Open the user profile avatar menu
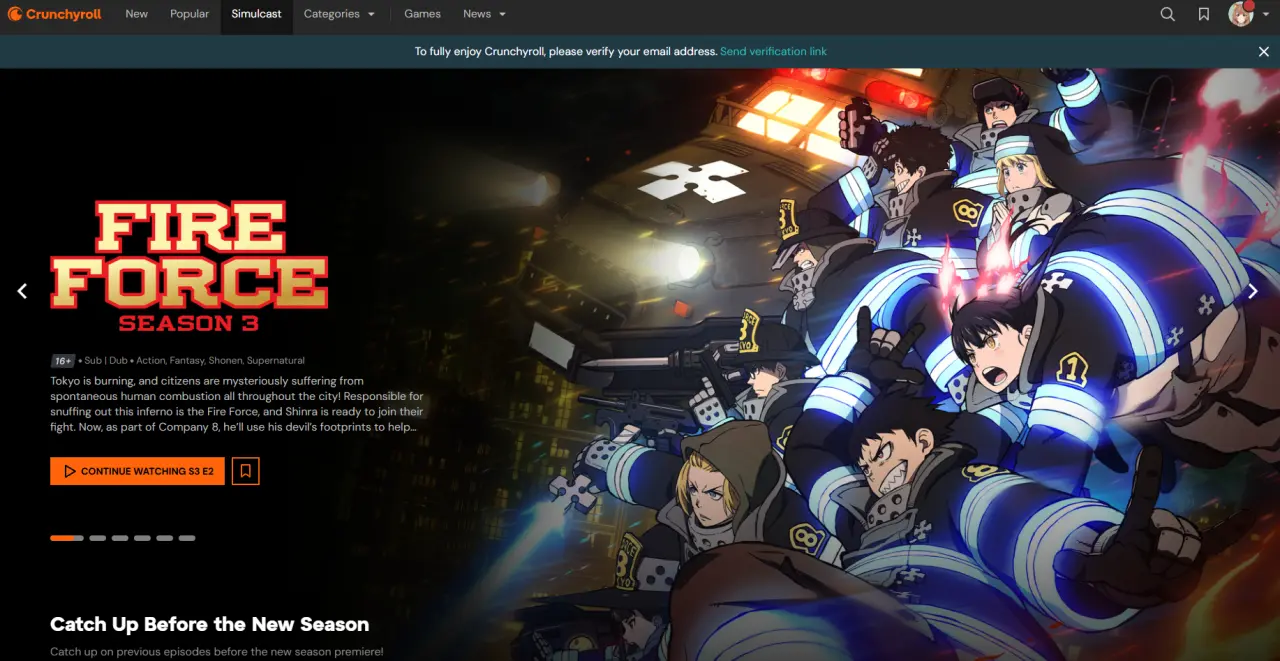This screenshot has height=661, width=1280. 1247,14
